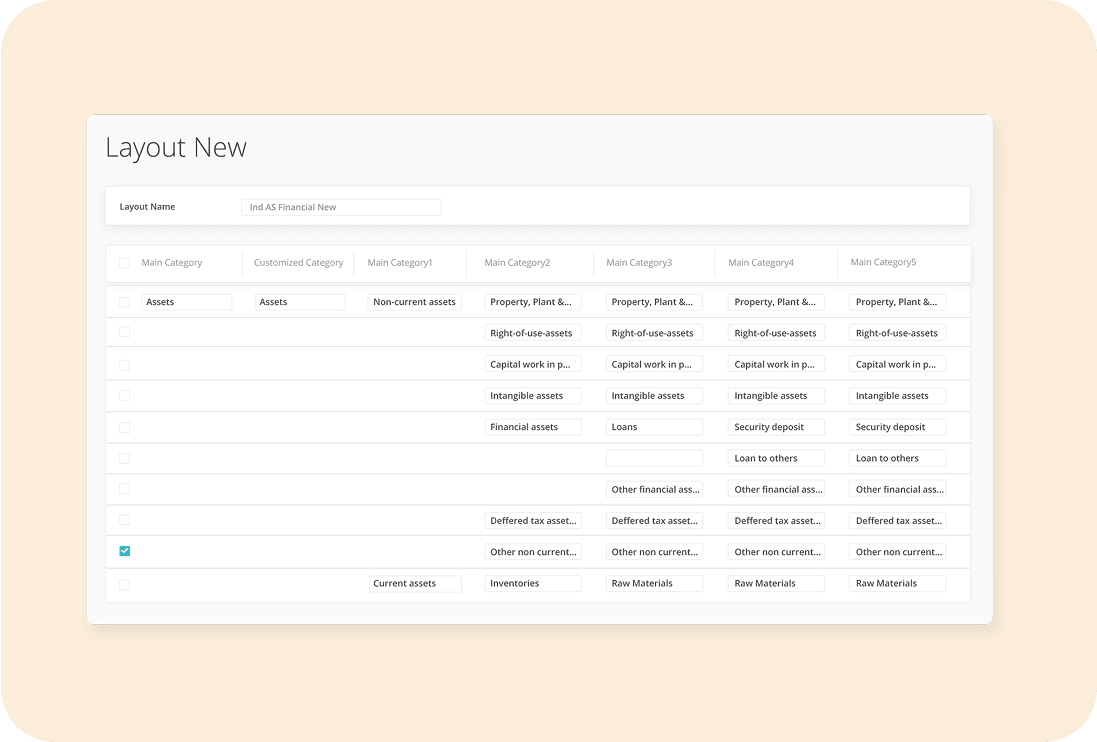Click the Current assets input field
The width and height of the screenshot is (1097, 742).
point(414,583)
